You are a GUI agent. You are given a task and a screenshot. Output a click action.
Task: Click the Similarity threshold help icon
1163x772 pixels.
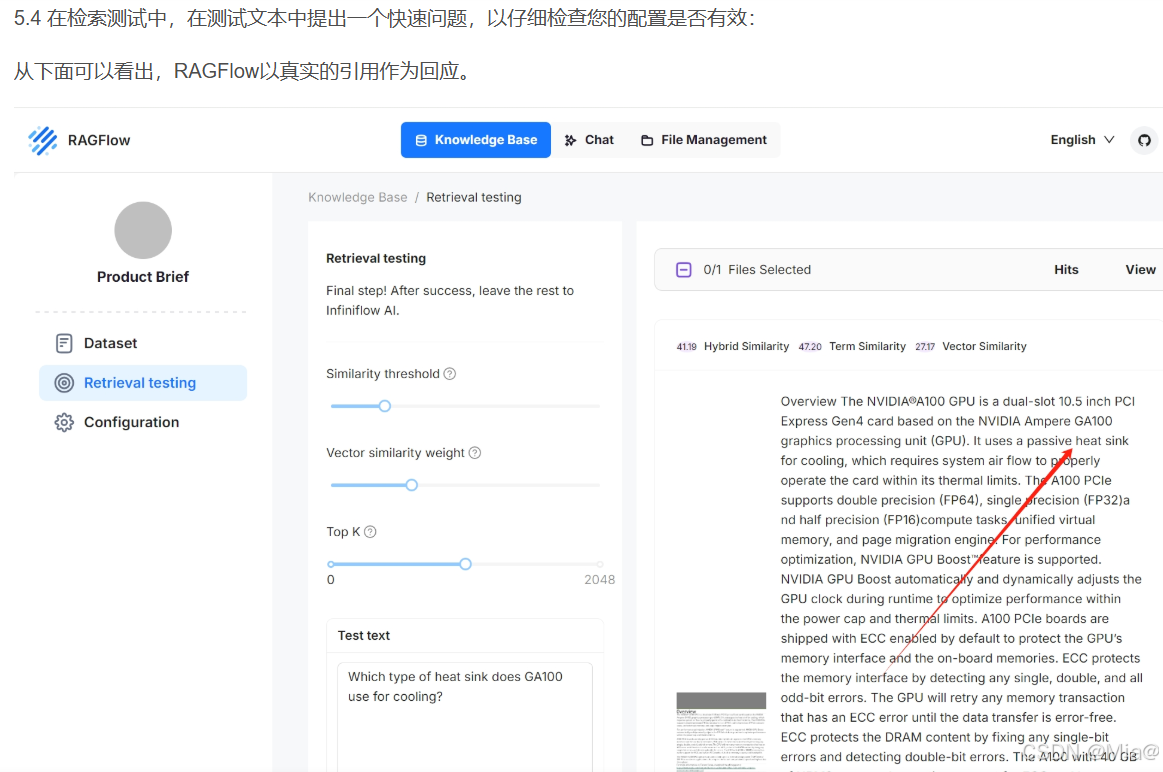(449, 373)
